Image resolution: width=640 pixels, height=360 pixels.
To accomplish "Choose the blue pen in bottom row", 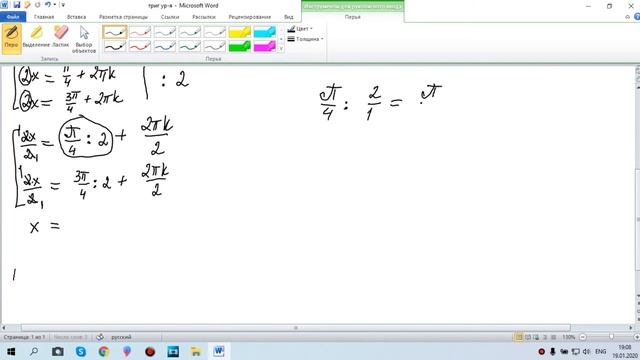I will (165, 46).
